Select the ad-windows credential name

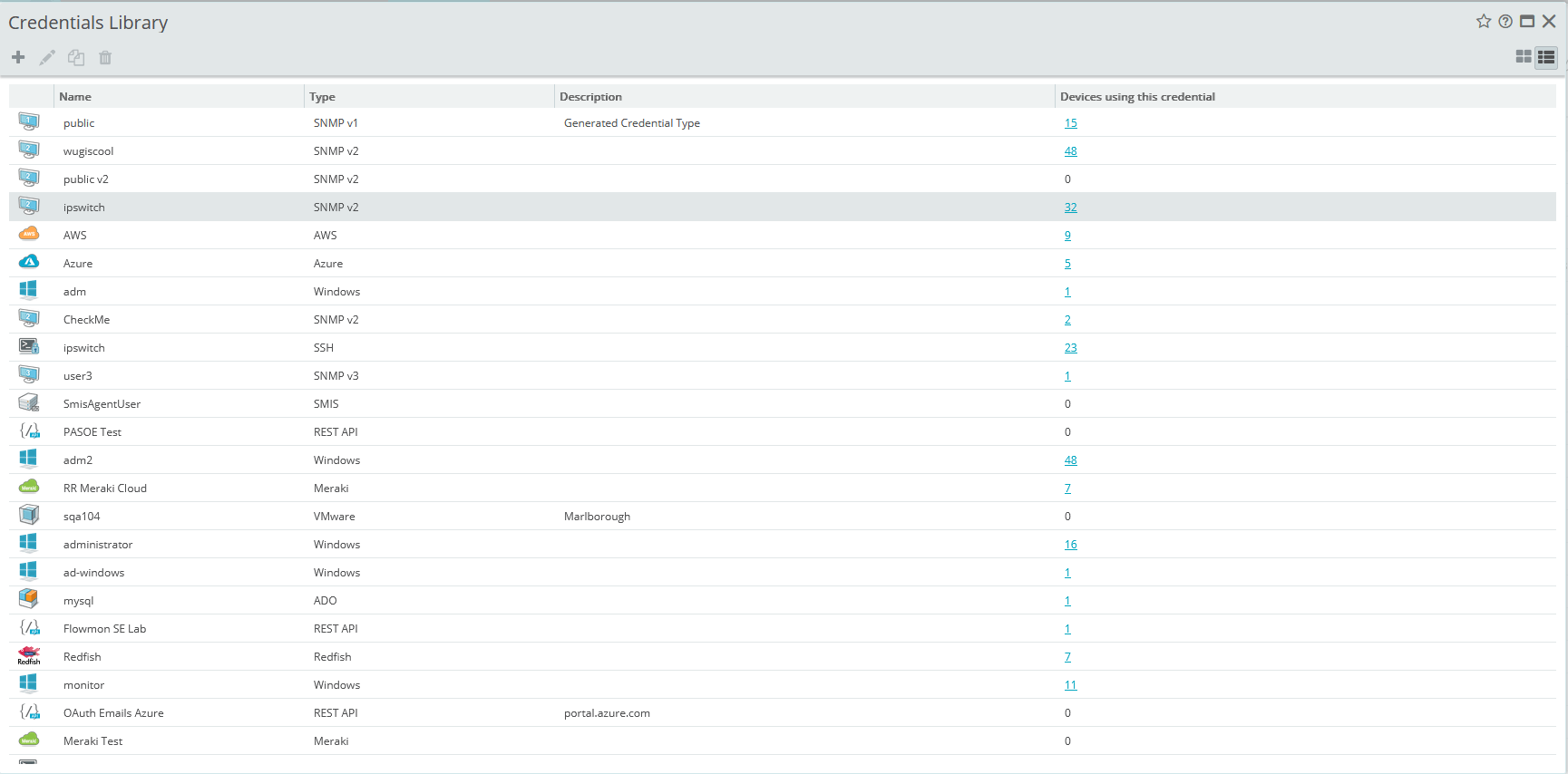click(93, 573)
